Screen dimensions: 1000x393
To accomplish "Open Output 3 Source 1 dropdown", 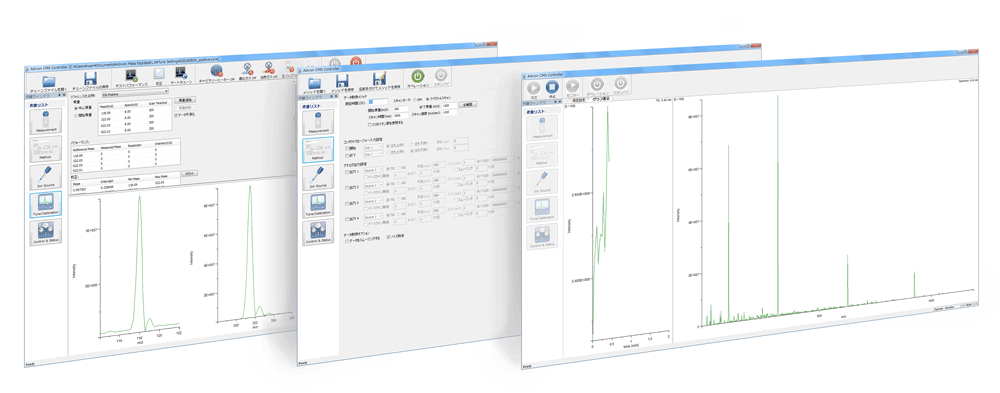I will [373, 201].
